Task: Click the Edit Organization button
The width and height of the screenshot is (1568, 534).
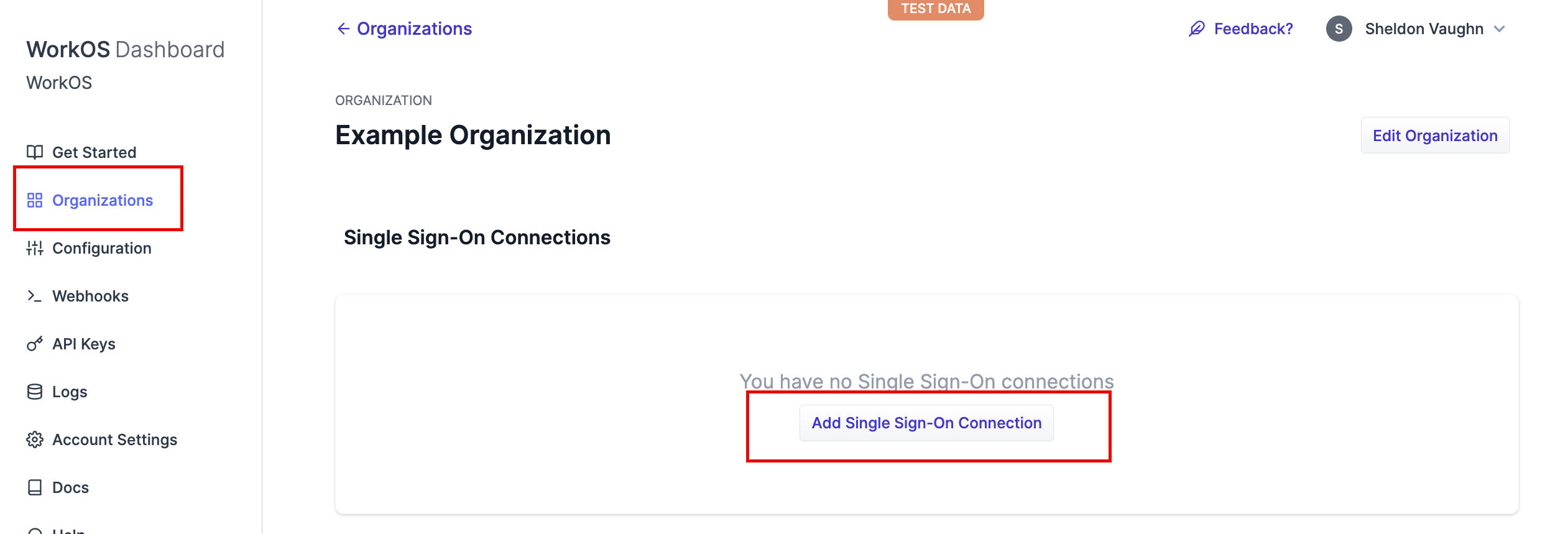Action: pos(1435,136)
